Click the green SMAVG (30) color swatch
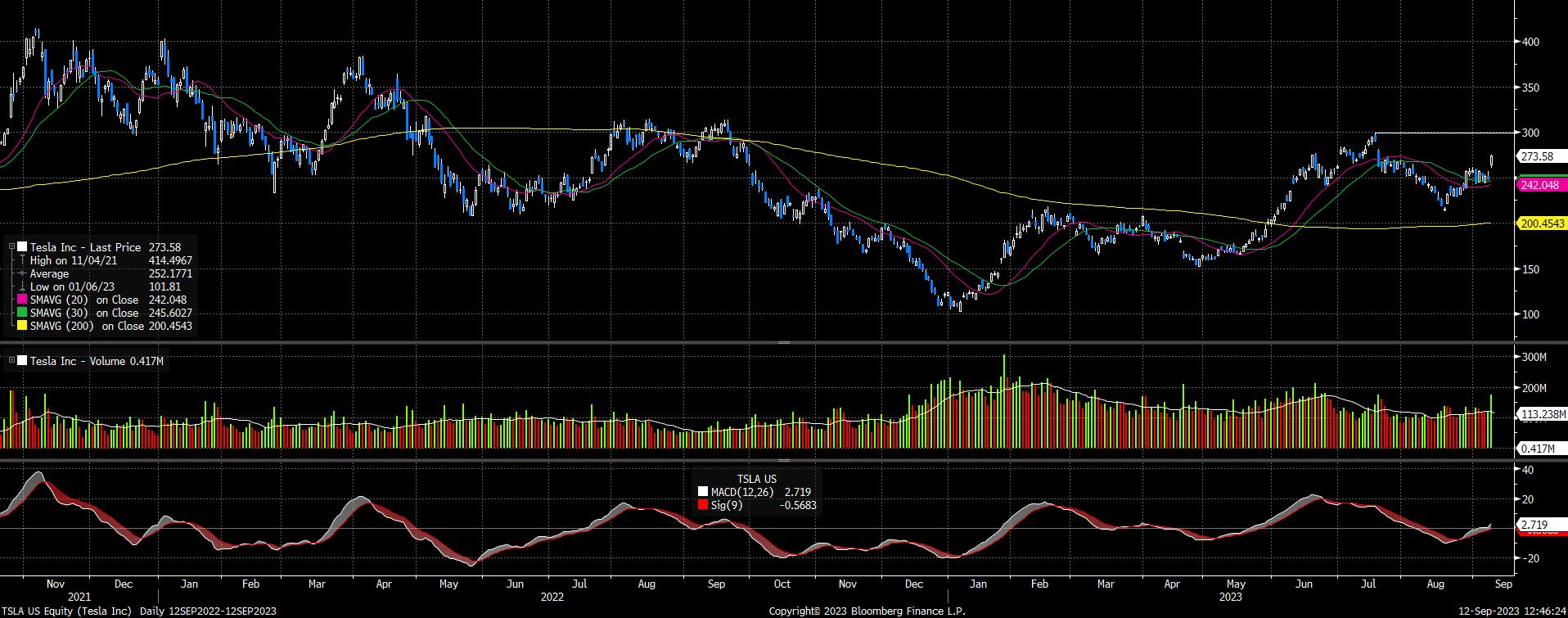This screenshot has height=618, width=1568. [22, 313]
